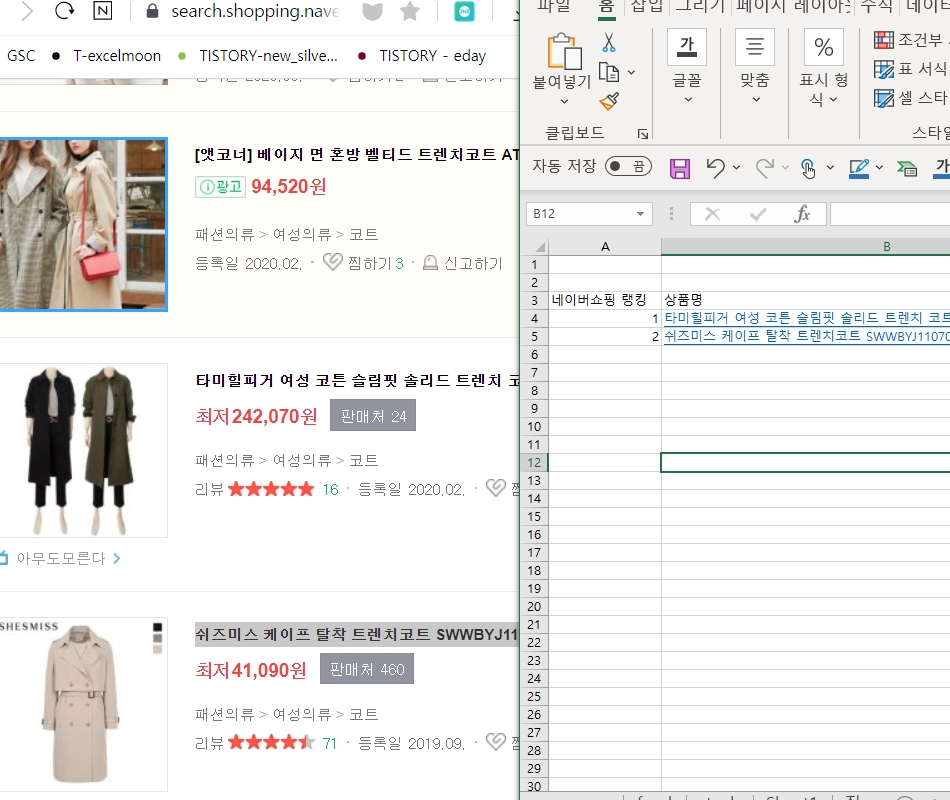The height and width of the screenshot is (800, 950).
Task: Open the 수식 ribbon tab
Action: pos(876,6)
